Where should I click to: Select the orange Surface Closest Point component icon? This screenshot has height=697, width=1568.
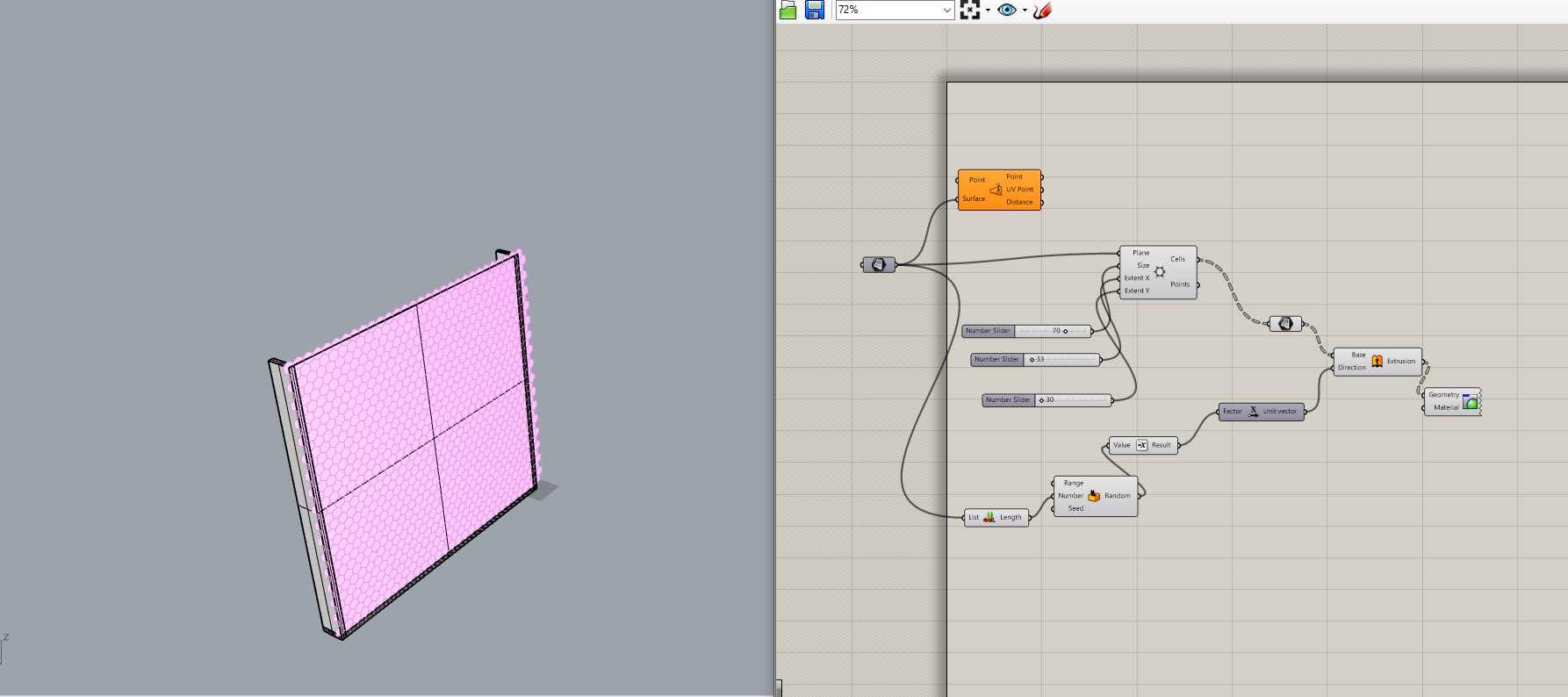point(996,190)
